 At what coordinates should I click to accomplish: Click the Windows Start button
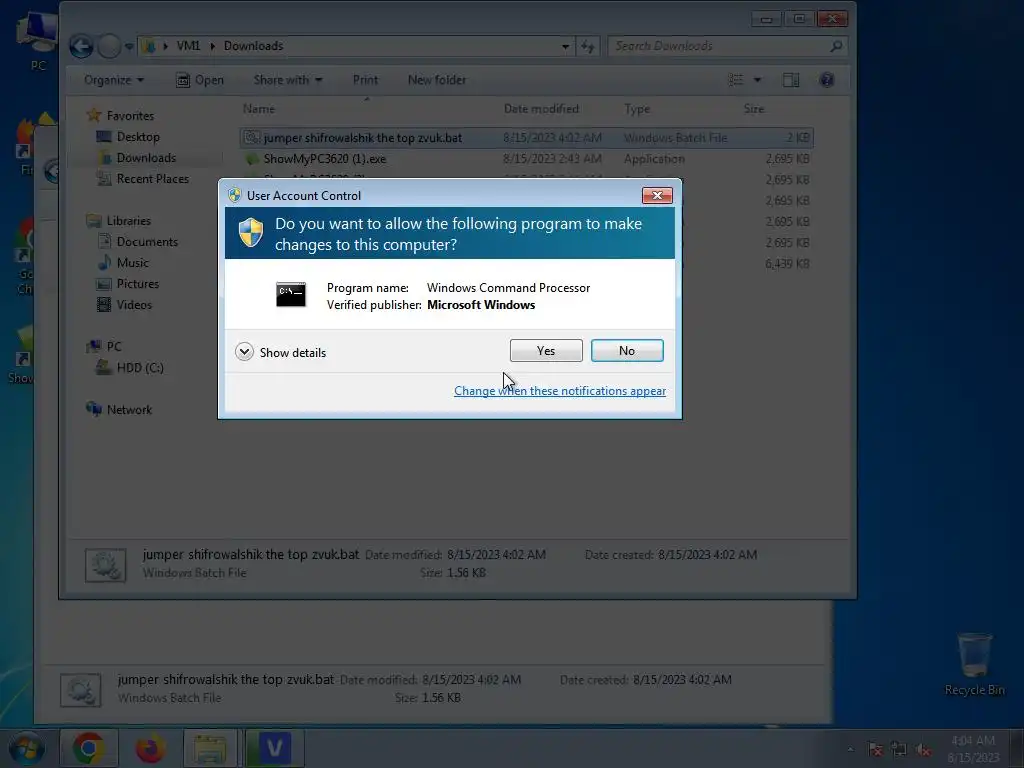click(x=25, y=748)
